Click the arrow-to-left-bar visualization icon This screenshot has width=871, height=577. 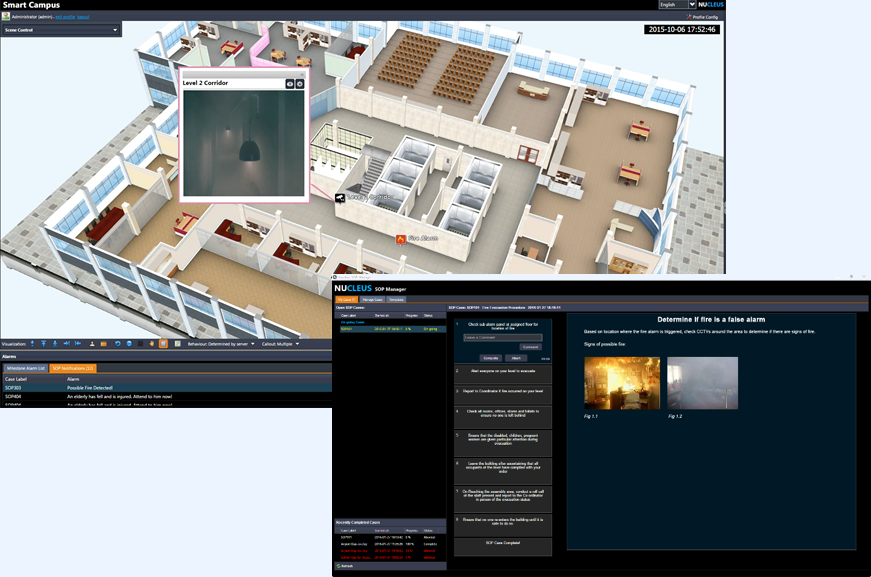coord(78,344)
